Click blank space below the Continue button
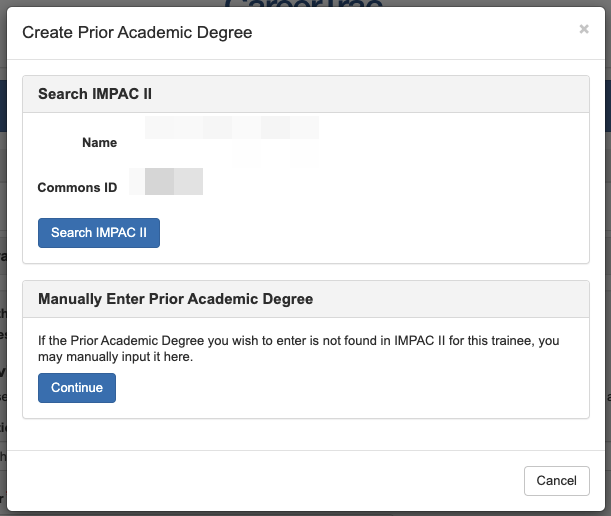611x516 pixels. coord(300,408)
